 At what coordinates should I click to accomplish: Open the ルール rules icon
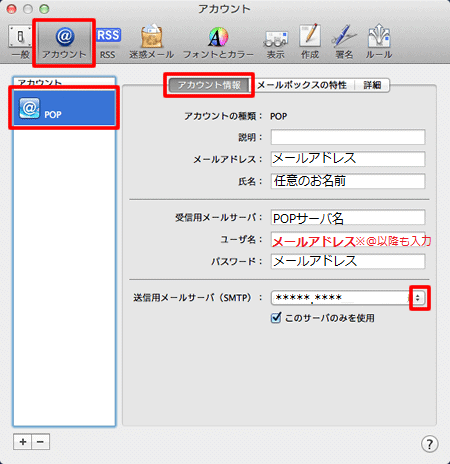(x=379, y=42)
